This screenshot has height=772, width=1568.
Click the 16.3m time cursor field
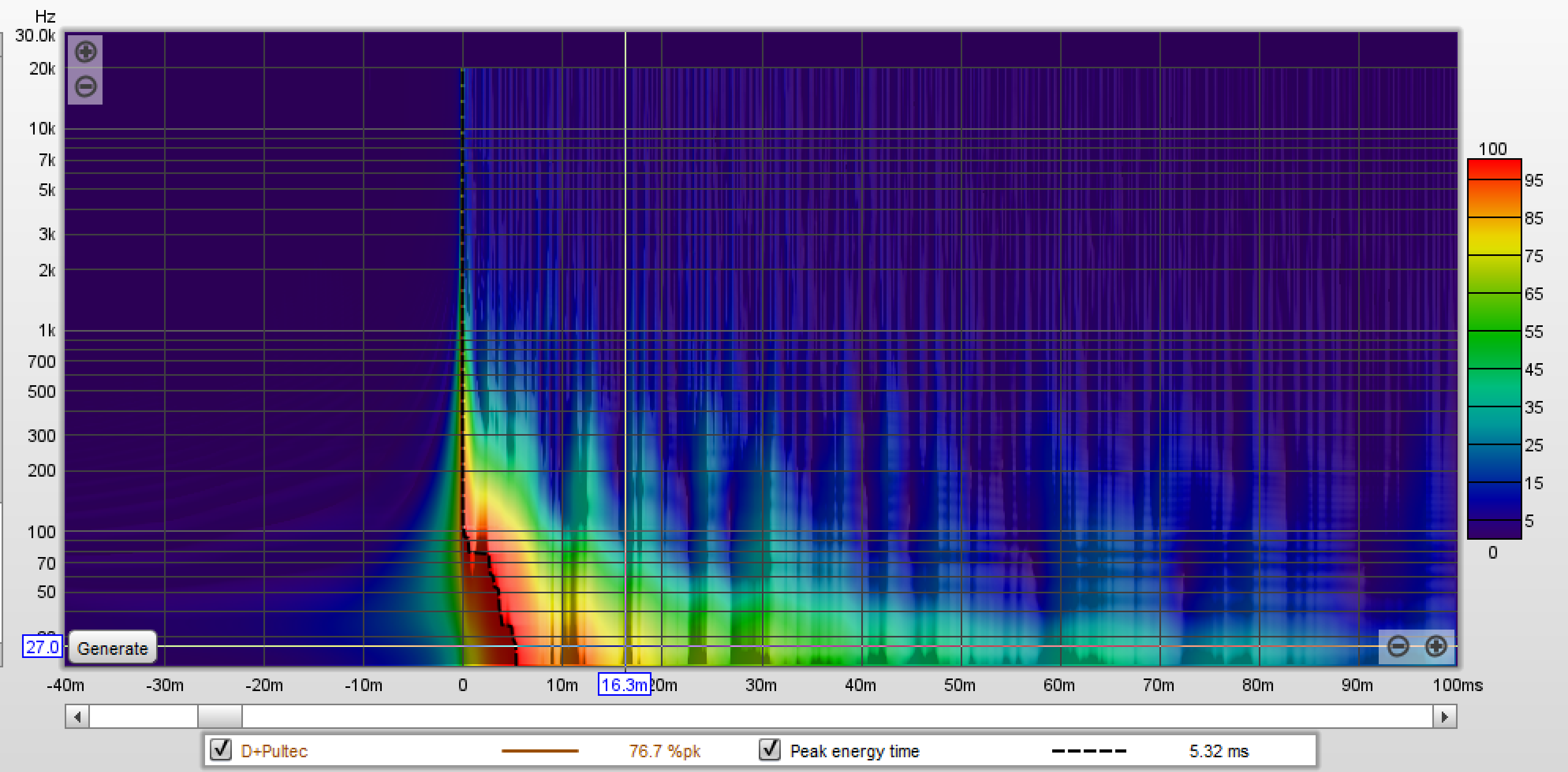click(x=624, y=684)
